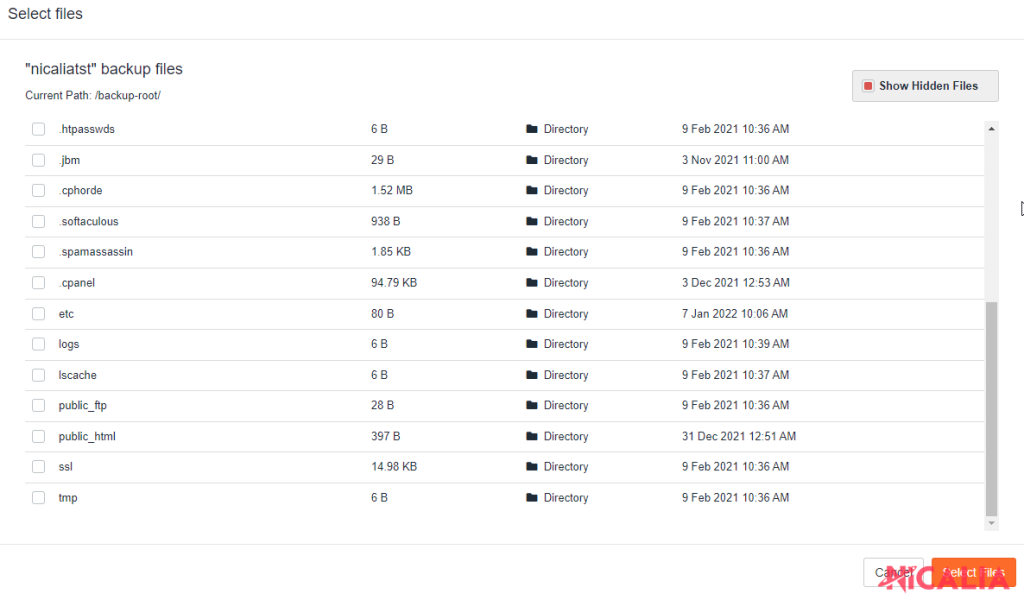
Task: Tick the .cpanel checkbox
Action: 38,283
